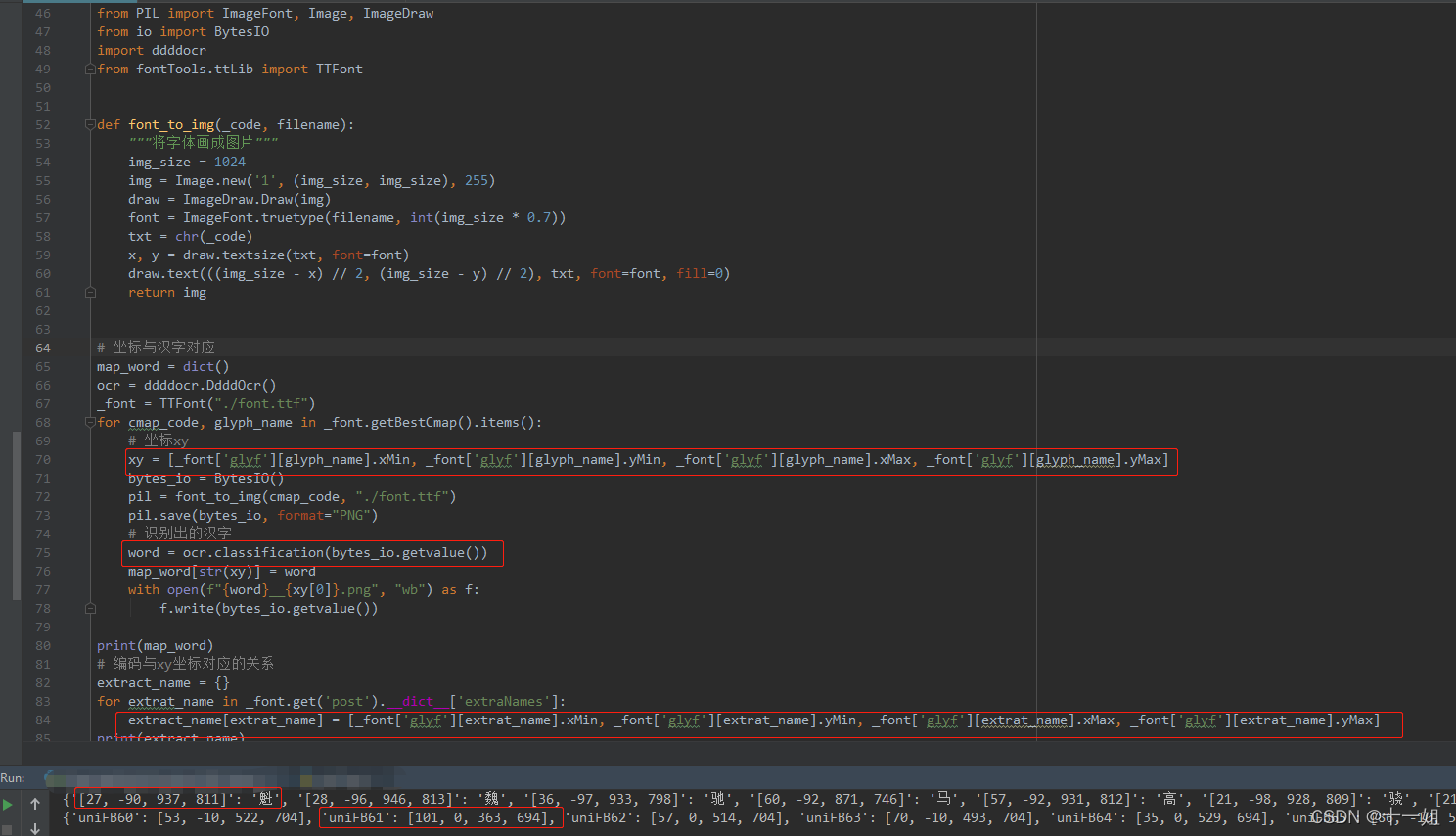Collapse the 'for cmap_code' loop fold marker
This screenshot has height=836, width=1456.
(90, 423)
